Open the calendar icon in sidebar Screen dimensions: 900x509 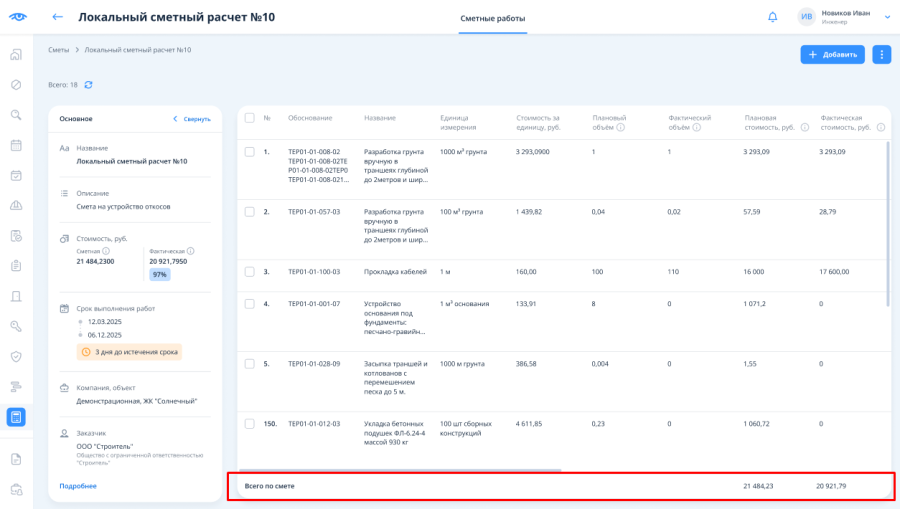click(x=16, y=145)
